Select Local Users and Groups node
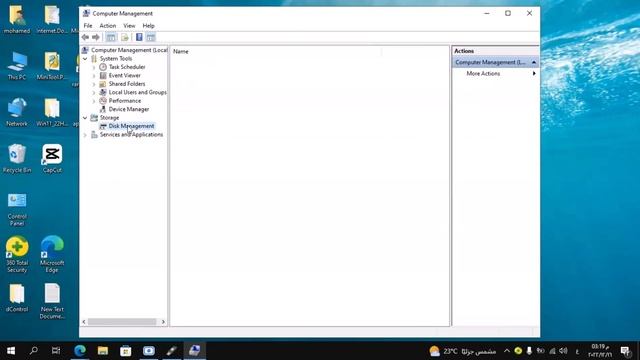This screenshot has height=360, width=640. click(x=137, y=92)
